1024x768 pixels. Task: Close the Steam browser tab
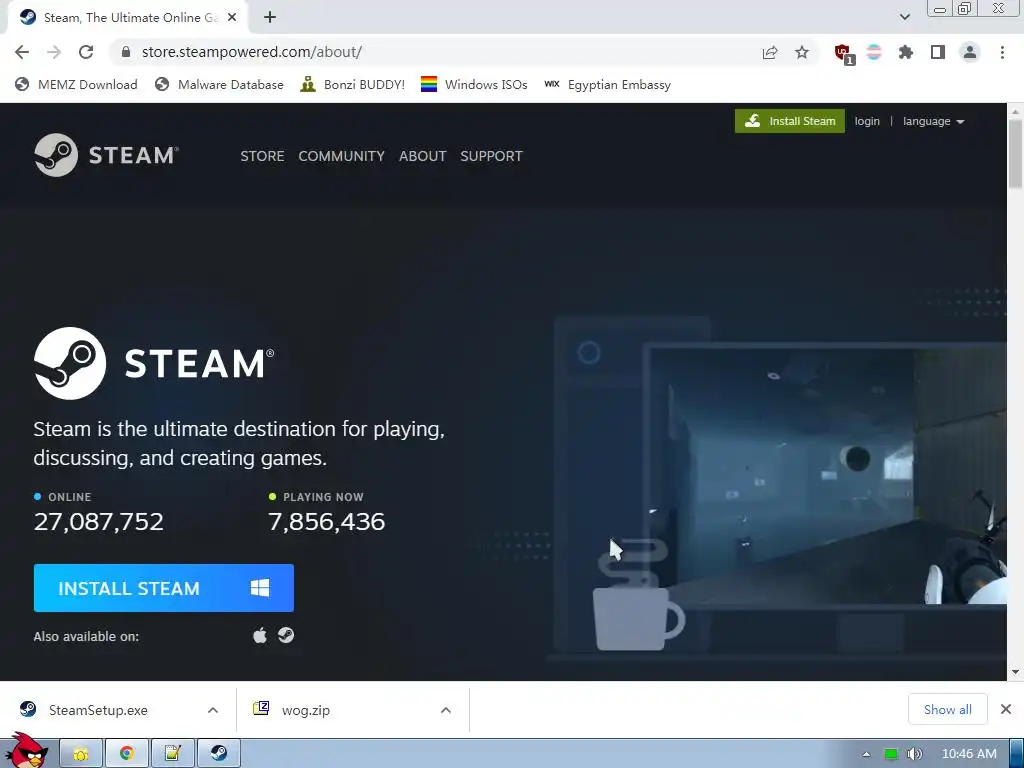coord(232,18)
